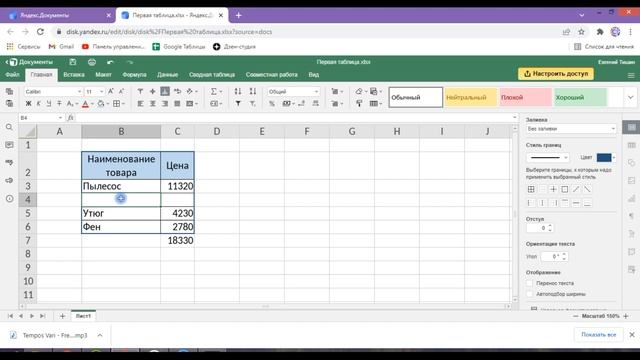Click the AutoSum sigma icon
Screen dimensions: 640x360
tap(214, 91)
